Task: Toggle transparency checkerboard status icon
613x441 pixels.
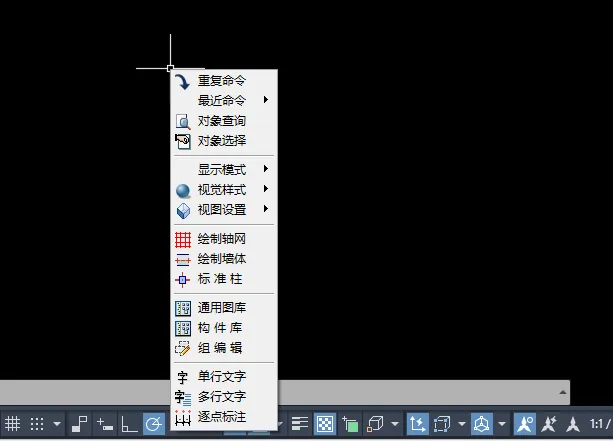Action: [325, 424]
